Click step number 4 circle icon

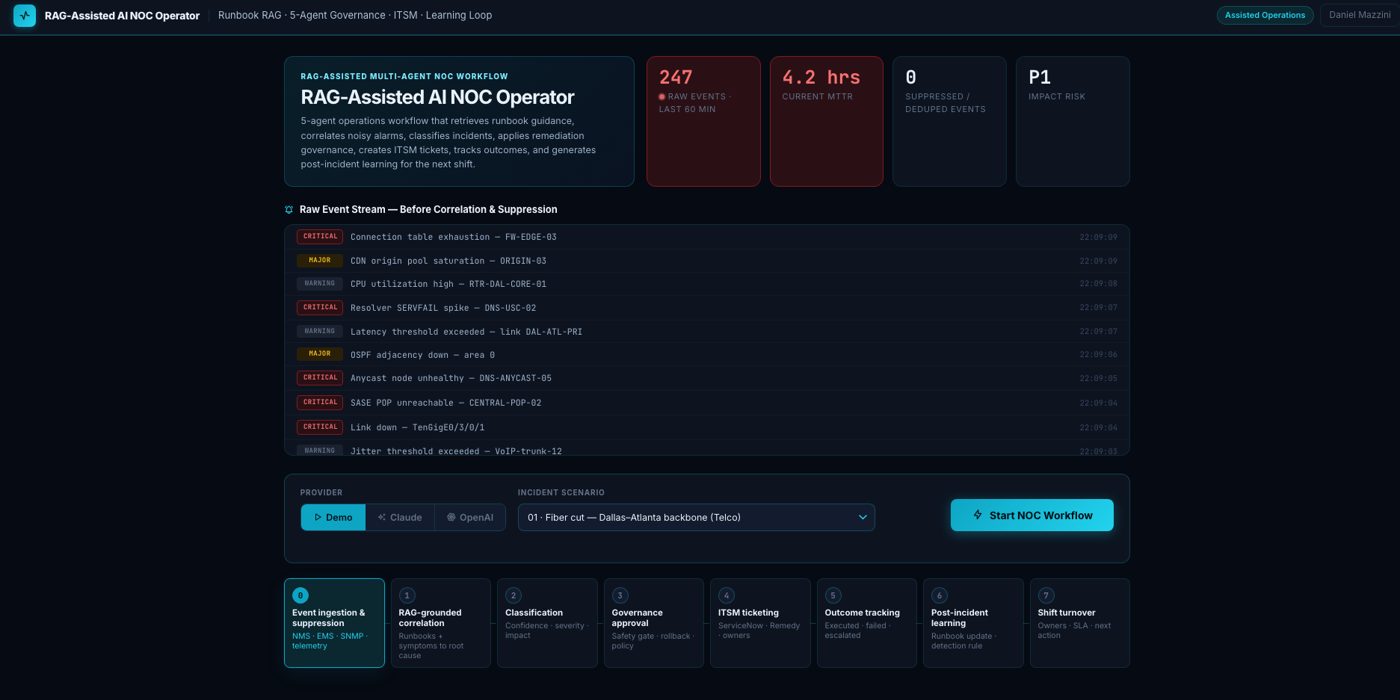point(726,595)
